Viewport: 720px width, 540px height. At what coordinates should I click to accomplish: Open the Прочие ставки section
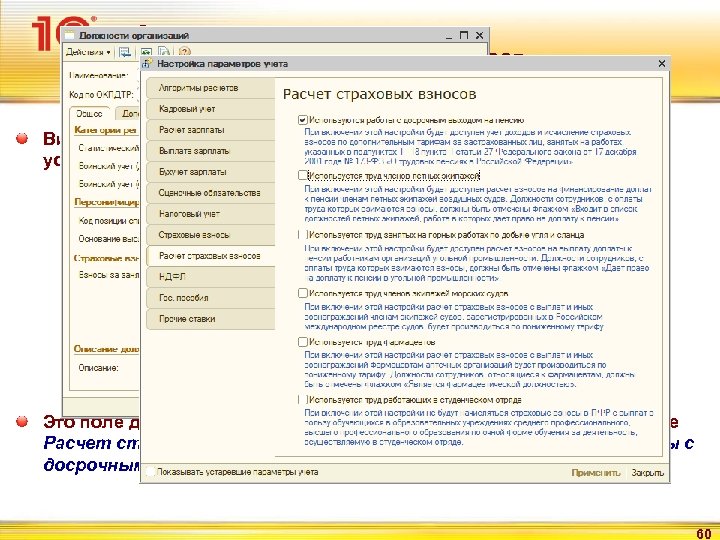coord(210,319)
